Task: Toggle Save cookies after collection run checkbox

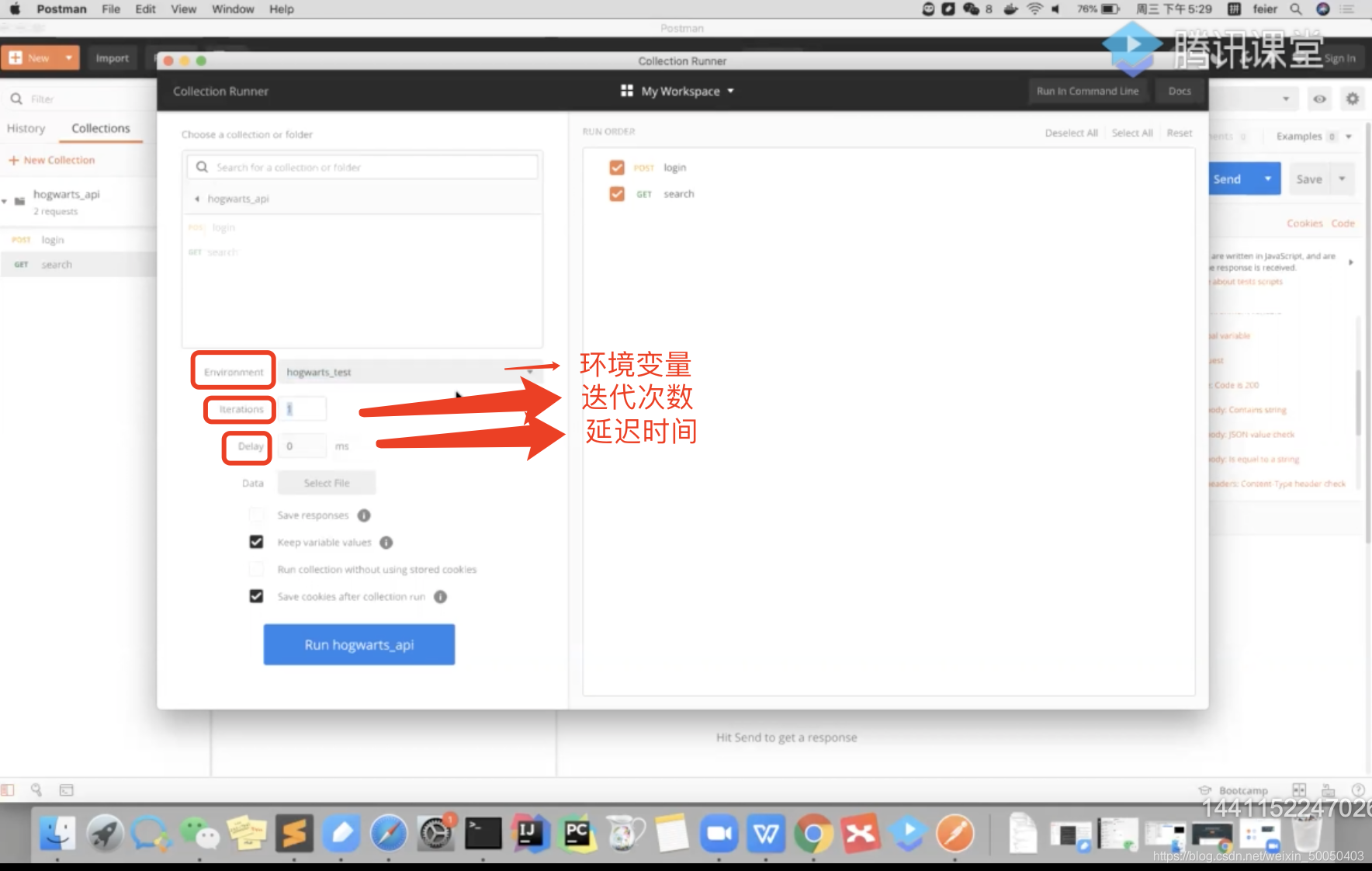Action: click(x=256, y=596)
